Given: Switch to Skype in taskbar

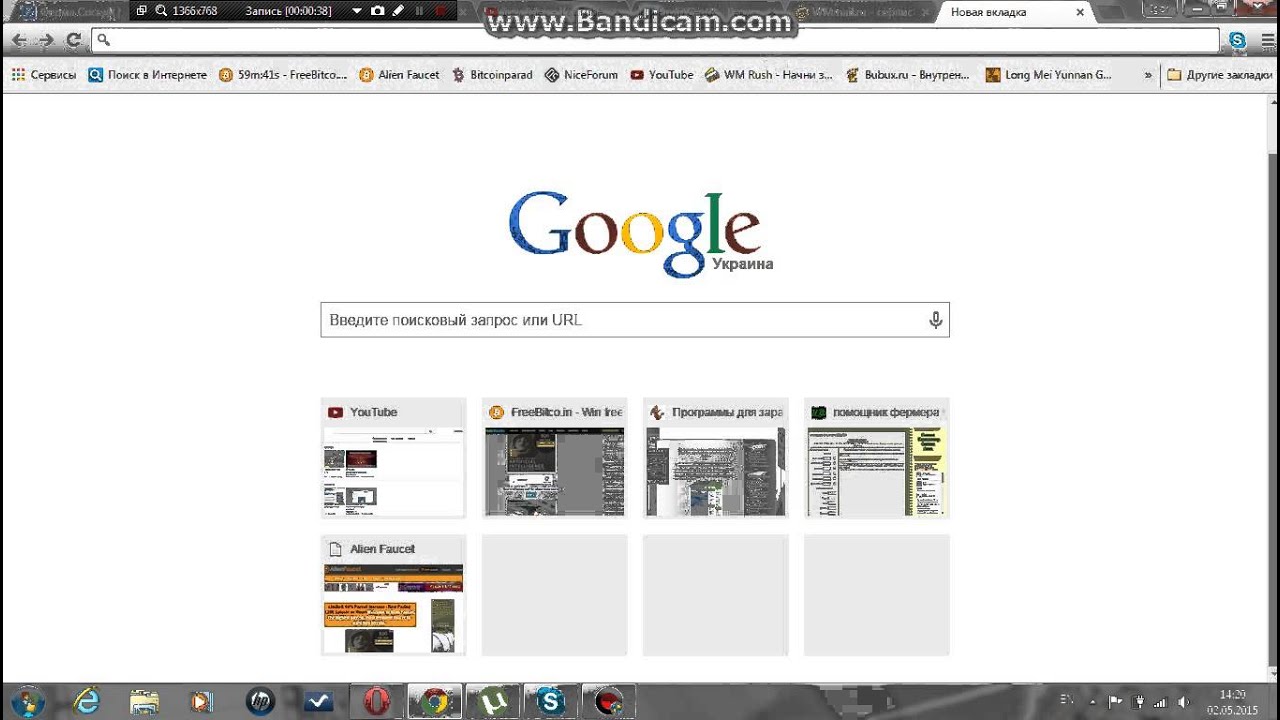Looking at the screenshot, I should tap(549, 702).
